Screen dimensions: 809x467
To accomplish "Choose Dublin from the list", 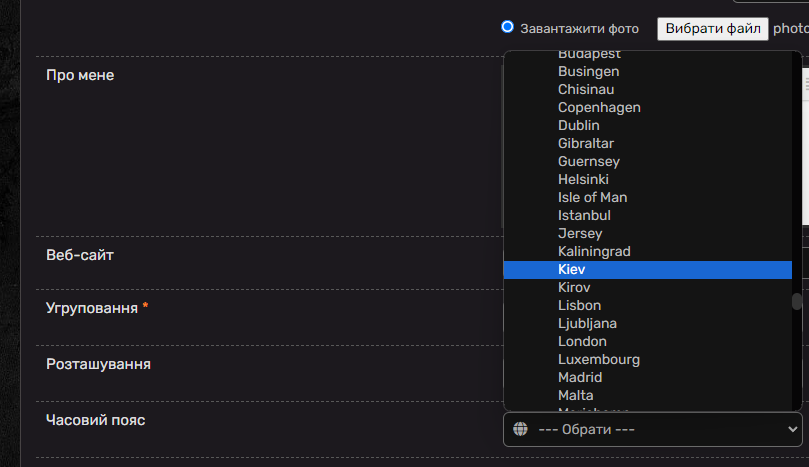I will pos(648,125).
